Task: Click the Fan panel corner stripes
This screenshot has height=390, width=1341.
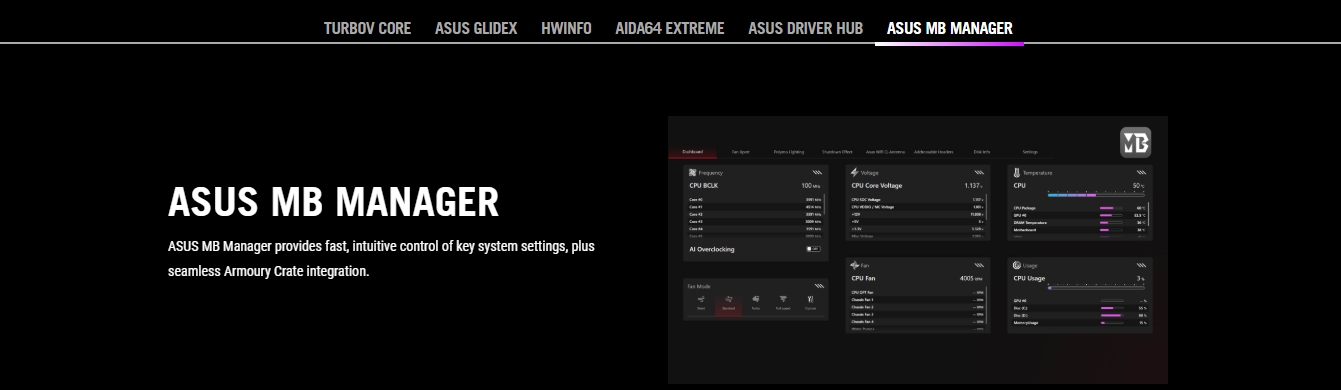Action: point(979,265)
